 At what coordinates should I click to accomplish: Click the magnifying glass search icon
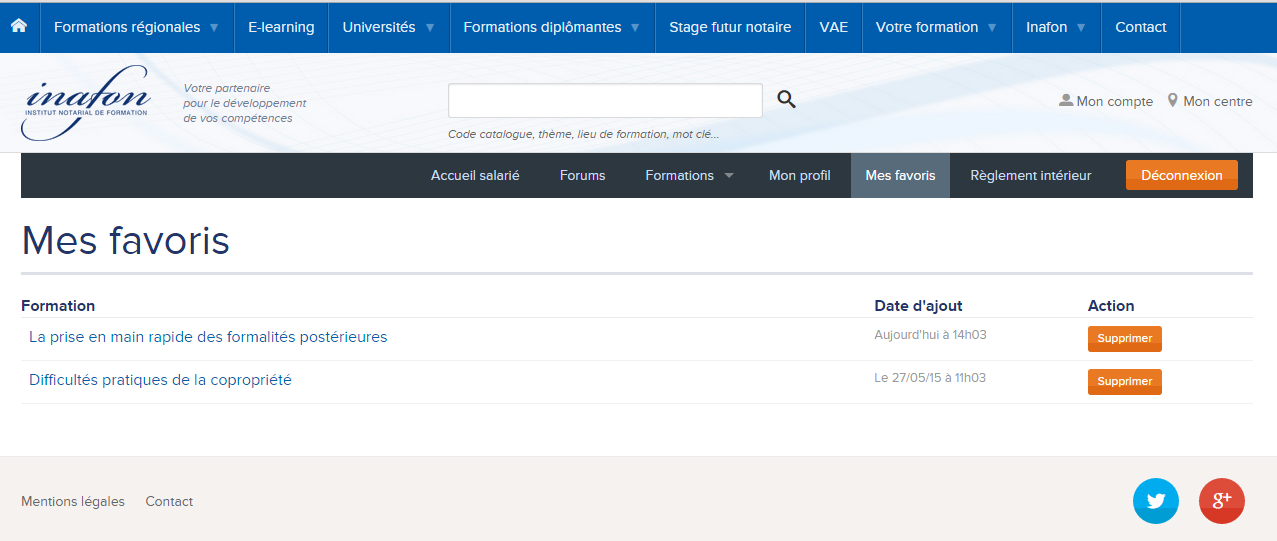[787, 100]
